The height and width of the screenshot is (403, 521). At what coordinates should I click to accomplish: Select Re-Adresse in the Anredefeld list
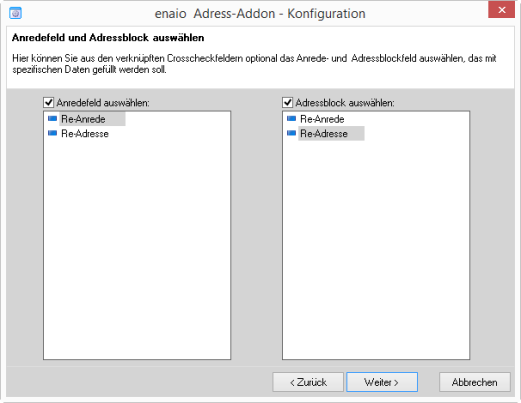85,134
